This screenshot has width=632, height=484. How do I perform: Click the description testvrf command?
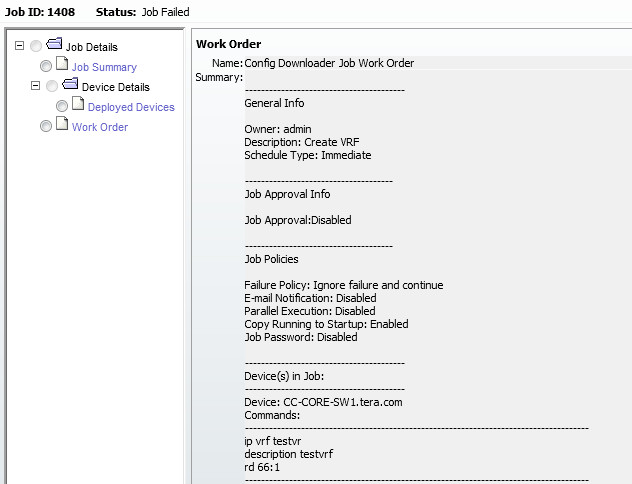tap(289, 454)
